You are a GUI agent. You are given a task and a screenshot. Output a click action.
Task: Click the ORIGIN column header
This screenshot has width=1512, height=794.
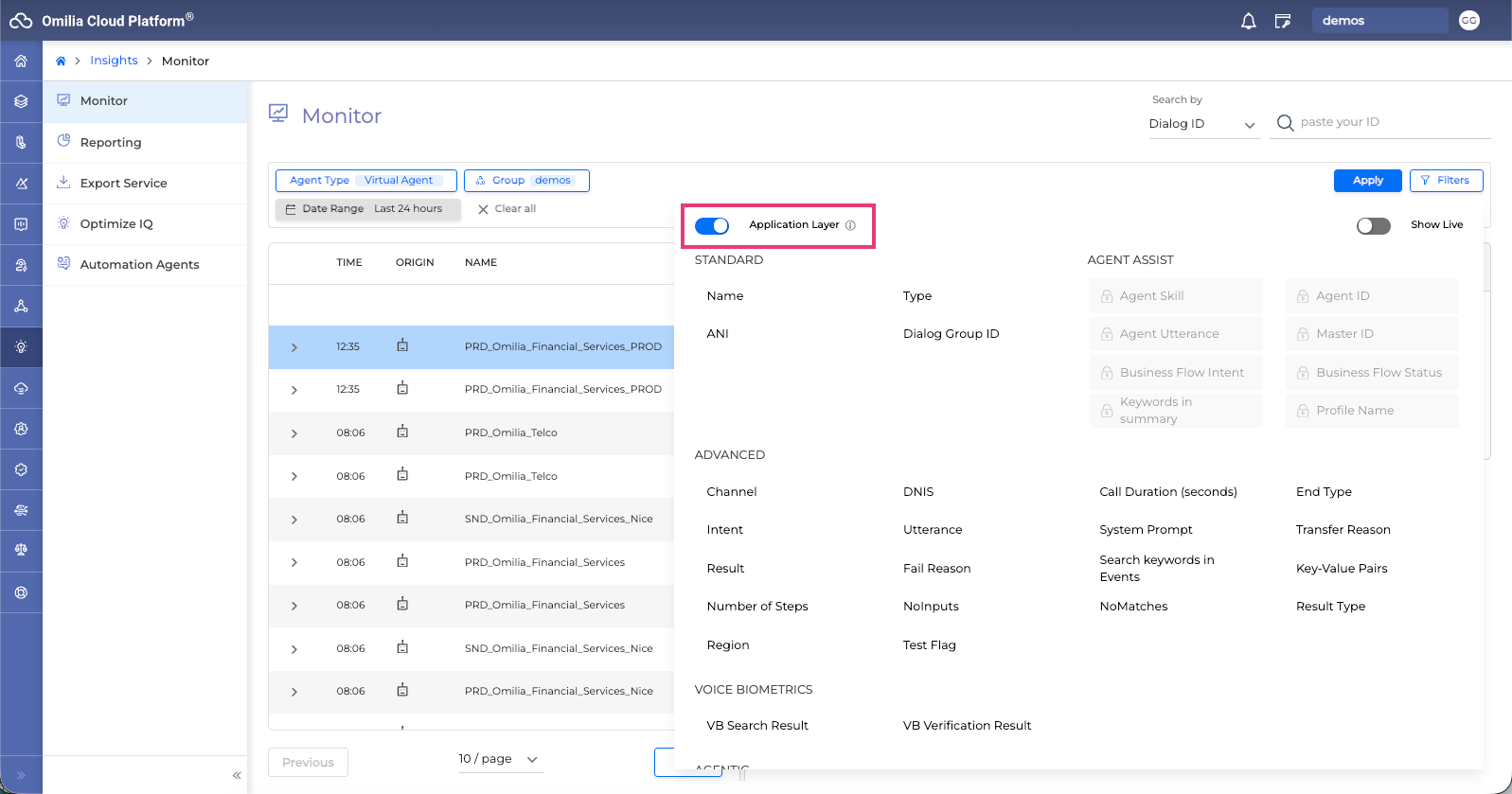tap(415, 263)
